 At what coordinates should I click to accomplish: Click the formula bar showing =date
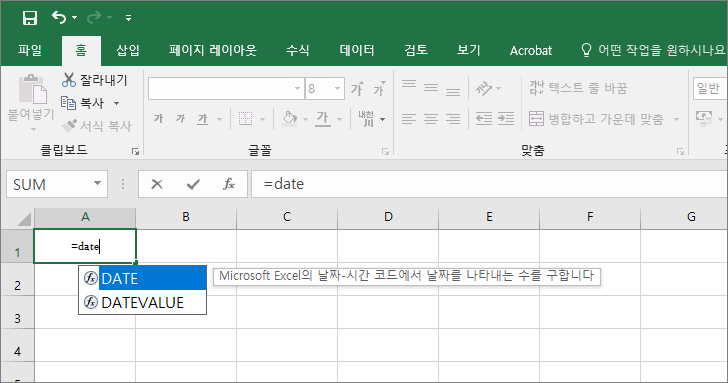[x=489, y=184]
